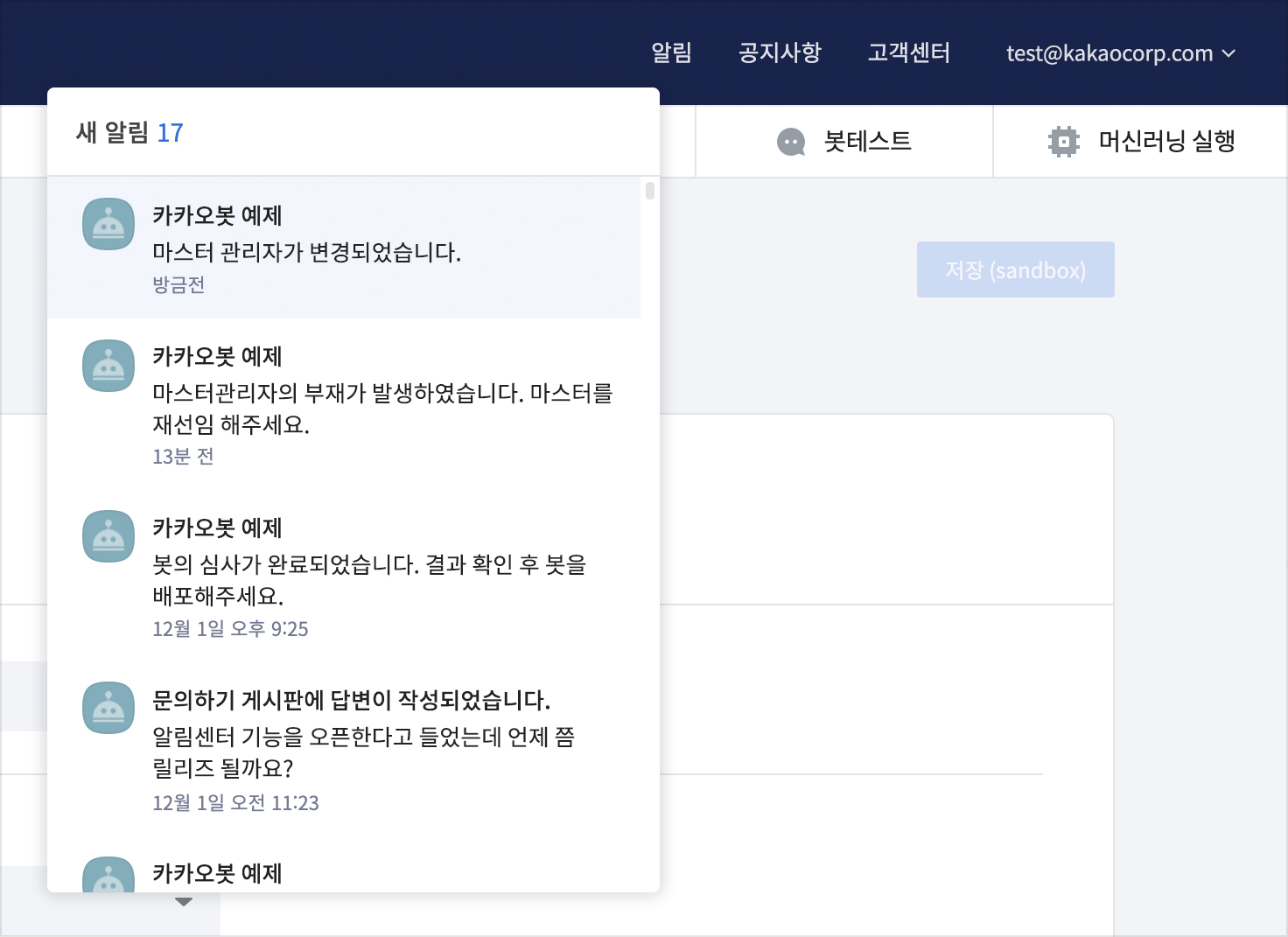1288x937 pixels.
Task: Go to 공지사항 in the top navigation
Action: click(780, 53)
